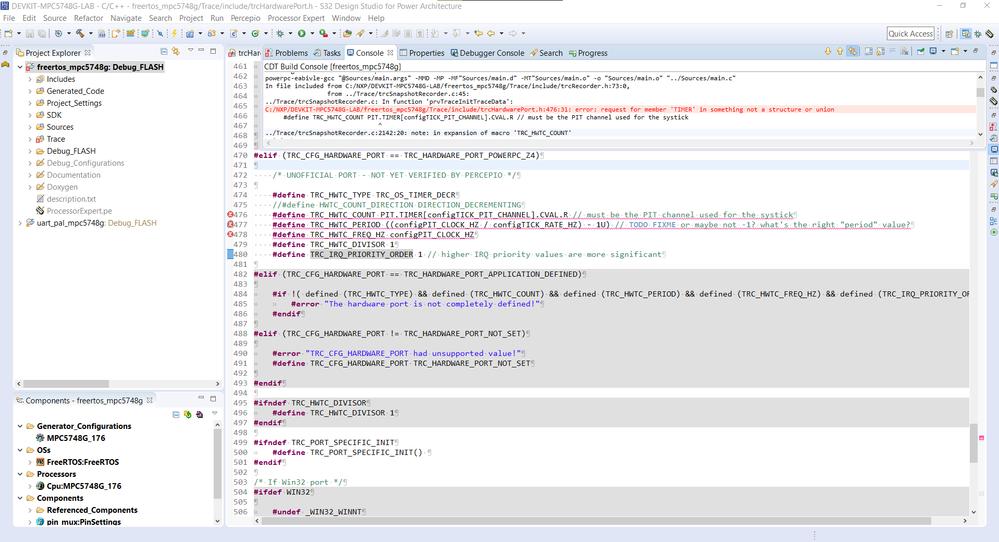Open Project Explorer View Menu triangle
This screenshot has height=542, width=999.
click(x=190, y=51)
